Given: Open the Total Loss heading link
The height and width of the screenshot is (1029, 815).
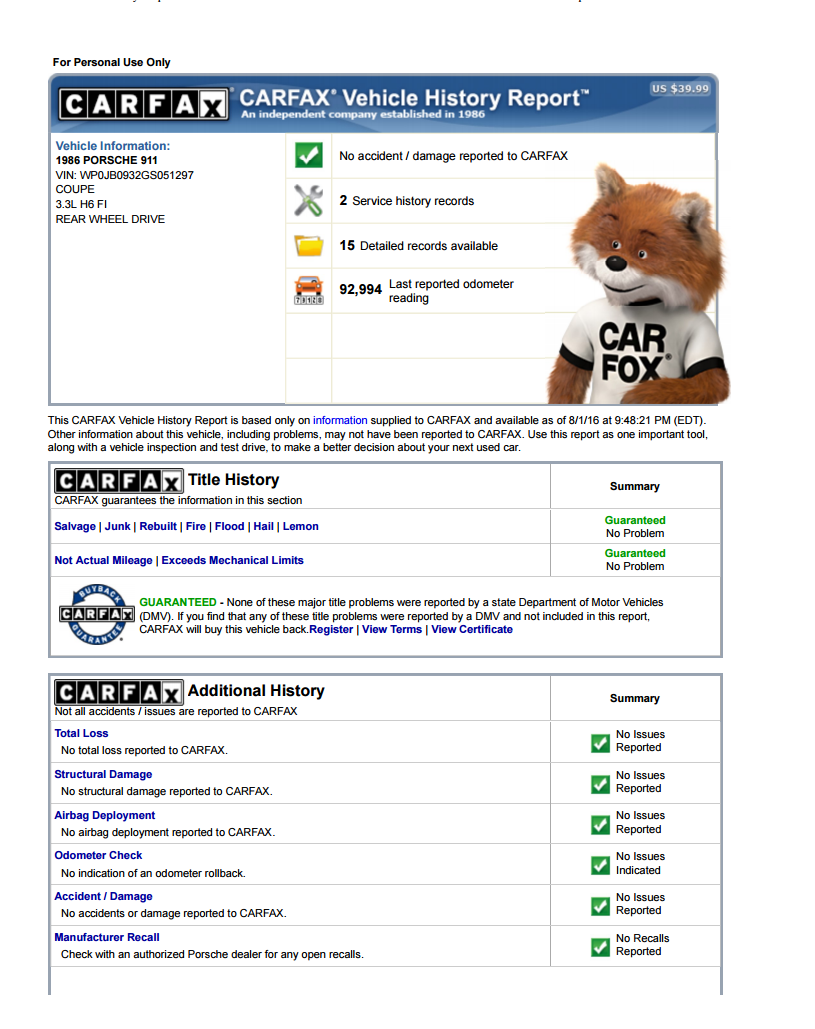Looking at the screenshot, I should tap(81, 734).
